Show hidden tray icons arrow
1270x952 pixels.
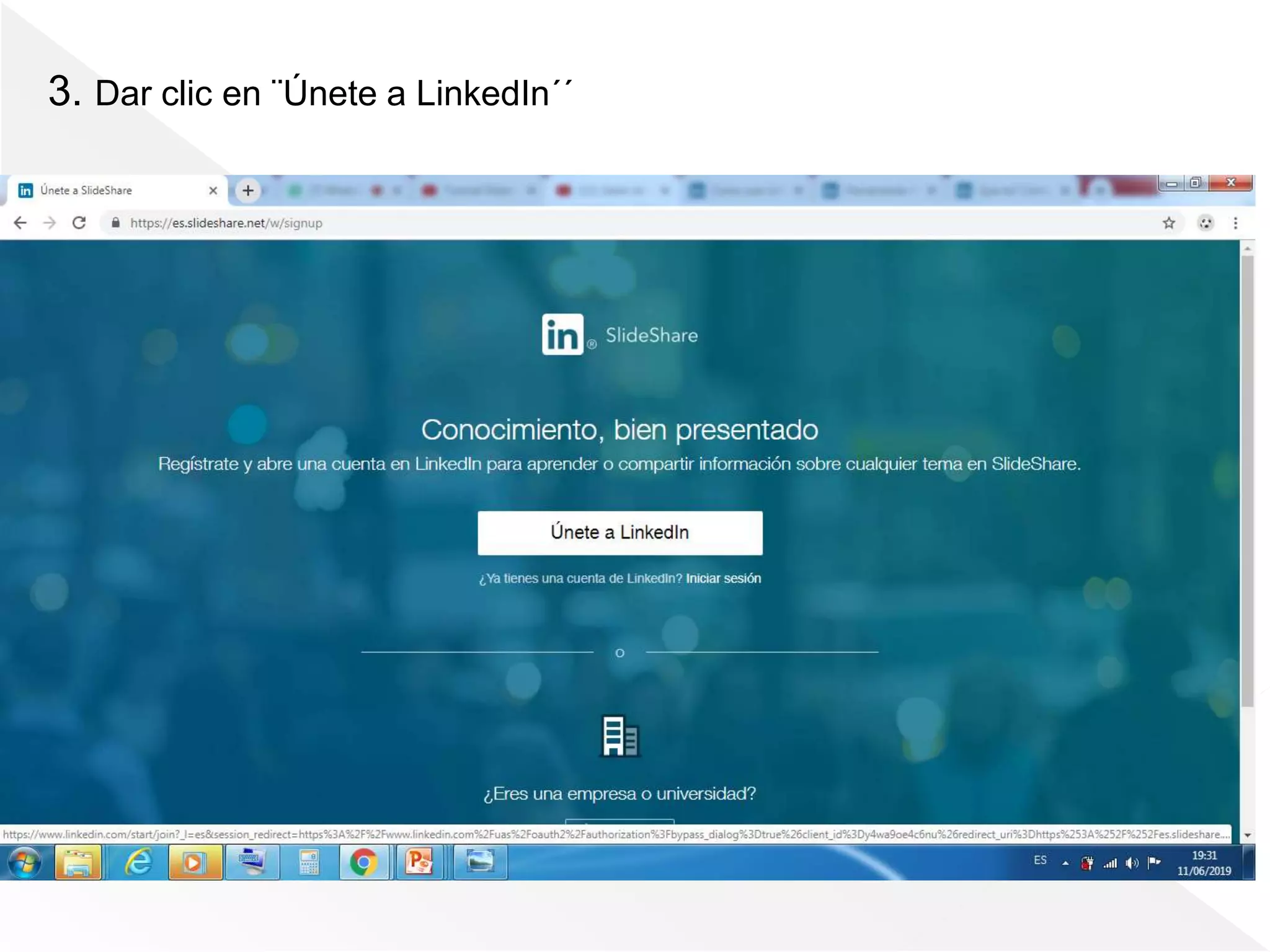pyautogui.click(x=1065, y=863)
